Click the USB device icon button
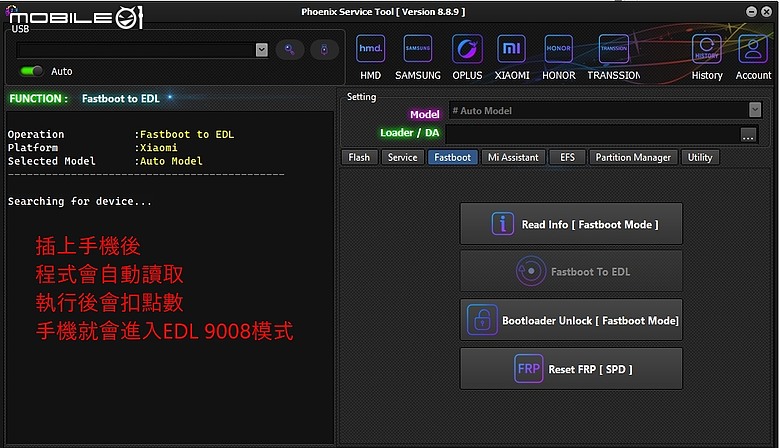 [324, 50]
